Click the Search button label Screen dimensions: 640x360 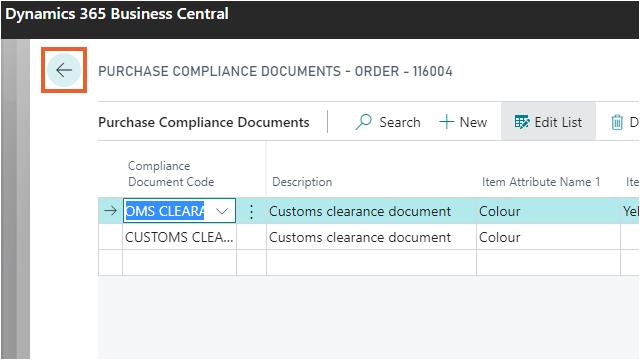400,122
